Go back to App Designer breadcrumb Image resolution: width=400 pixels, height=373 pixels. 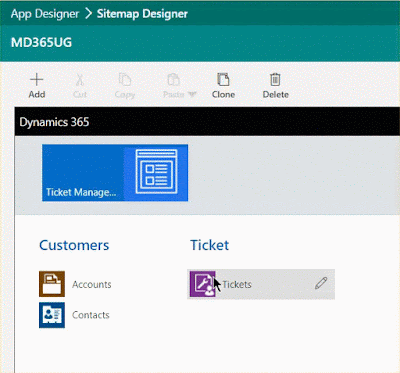[45, 14]
